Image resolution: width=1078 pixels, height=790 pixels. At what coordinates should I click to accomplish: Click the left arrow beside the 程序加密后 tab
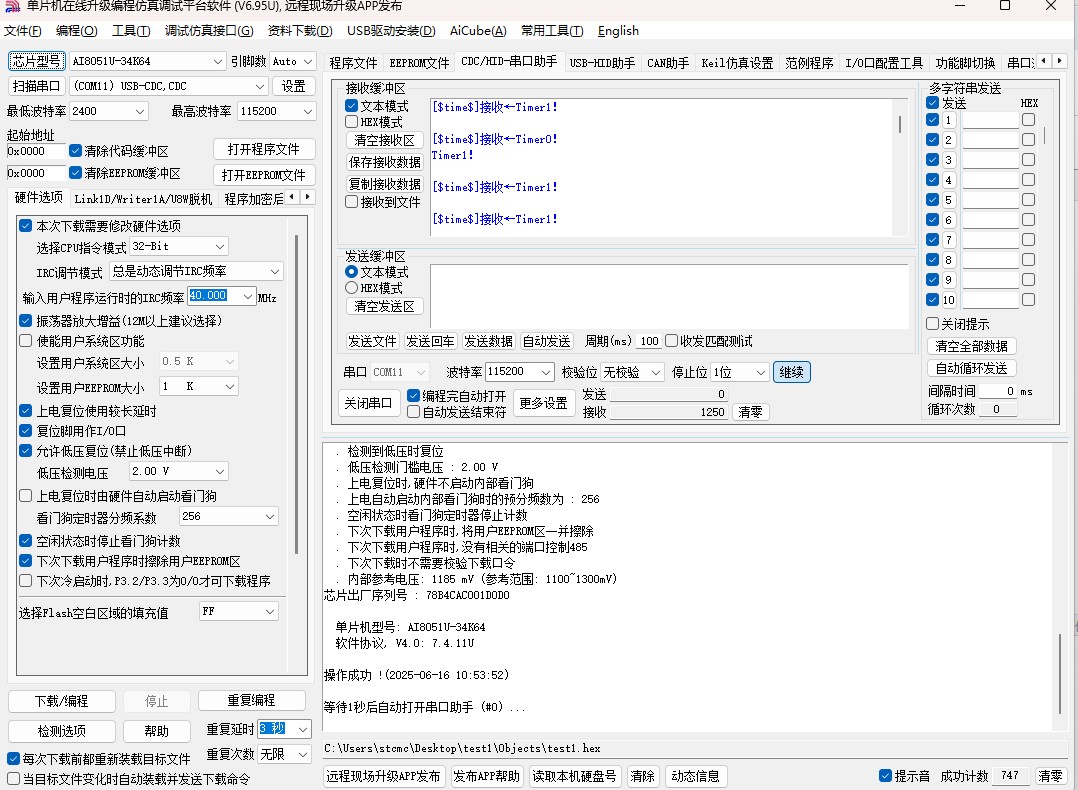pyautogui.click(x=293, y=198)
